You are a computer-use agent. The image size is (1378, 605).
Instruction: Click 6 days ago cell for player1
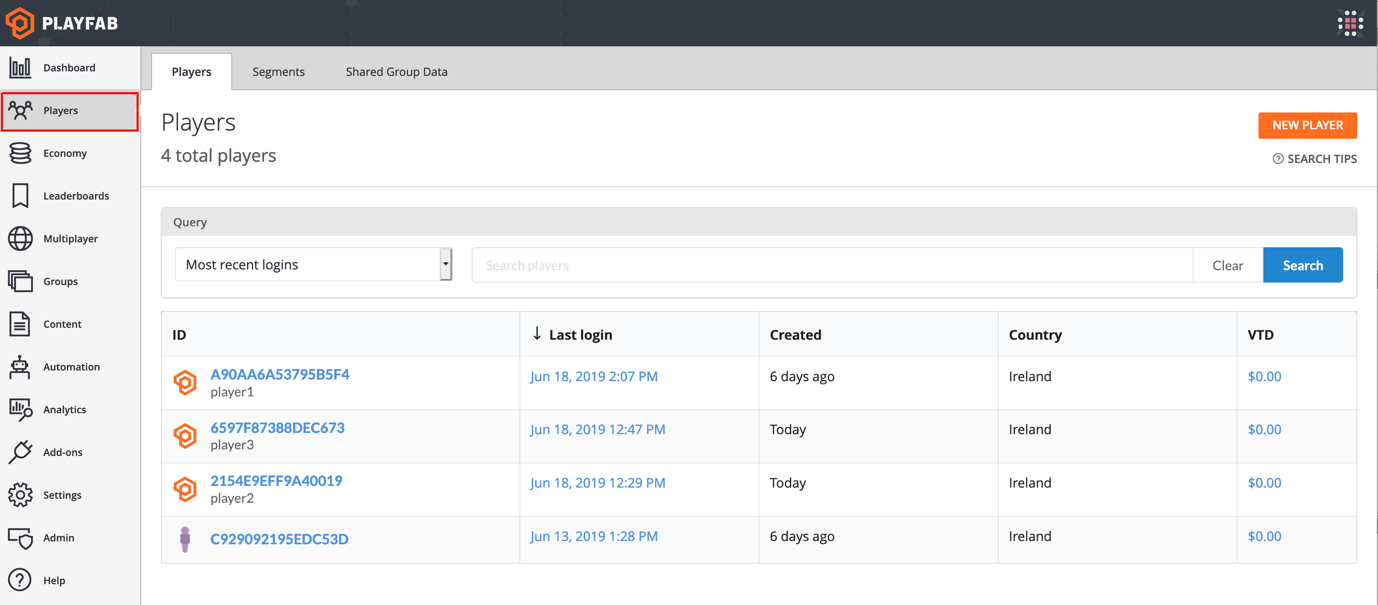pyautogui.click(x=802, y=377)
